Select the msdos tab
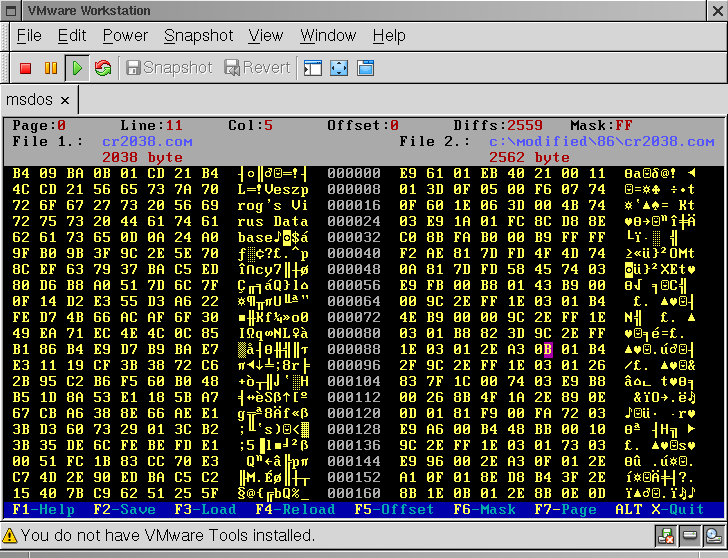728x558 pixels. (x=29, y=100)
